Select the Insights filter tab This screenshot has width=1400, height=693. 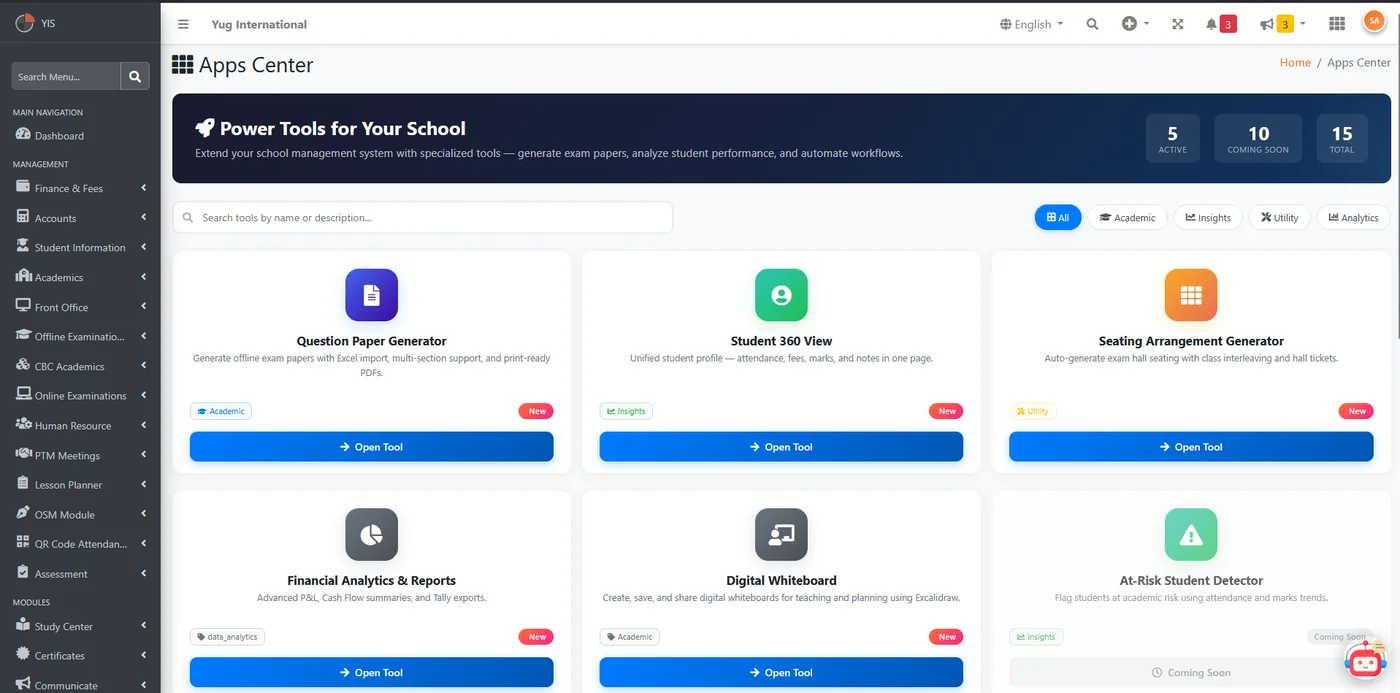[1208, 217]
